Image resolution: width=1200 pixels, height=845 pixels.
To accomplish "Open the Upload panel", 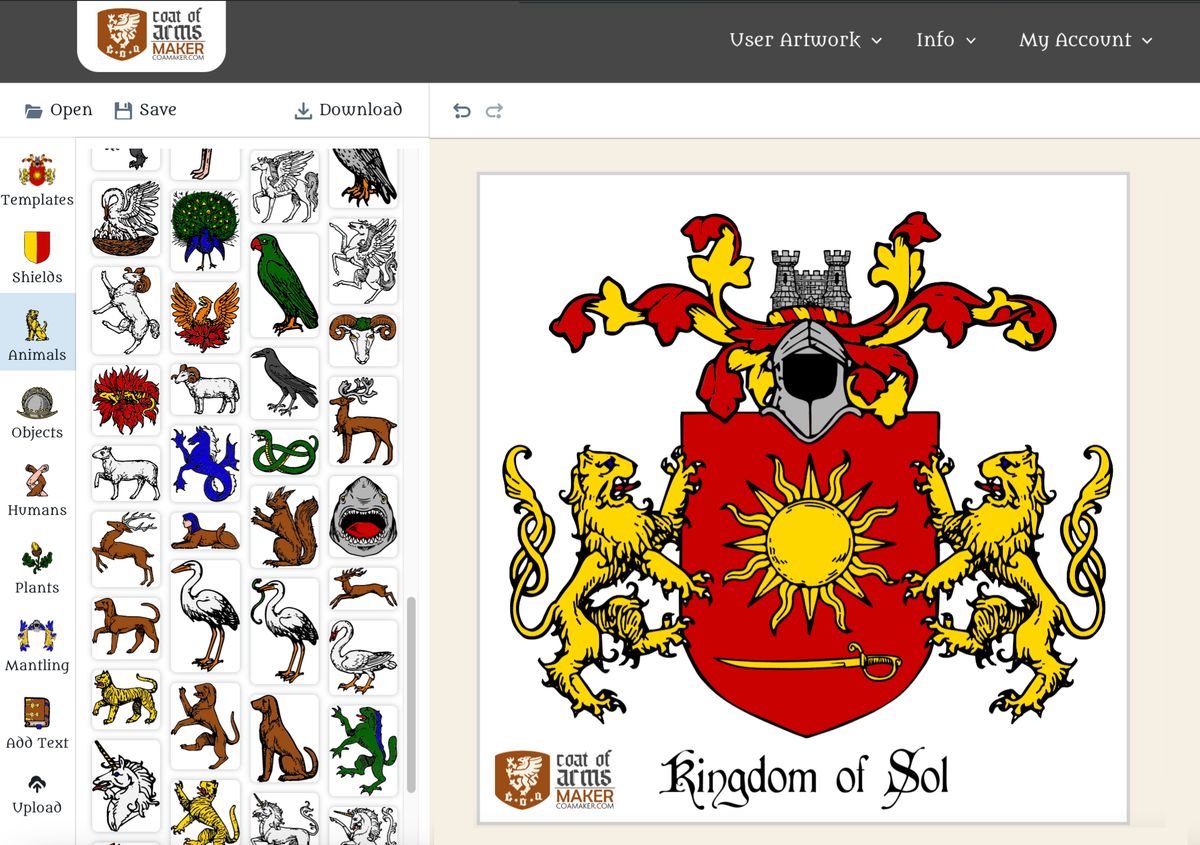I will pyautogui.click(x=37, y=795).
